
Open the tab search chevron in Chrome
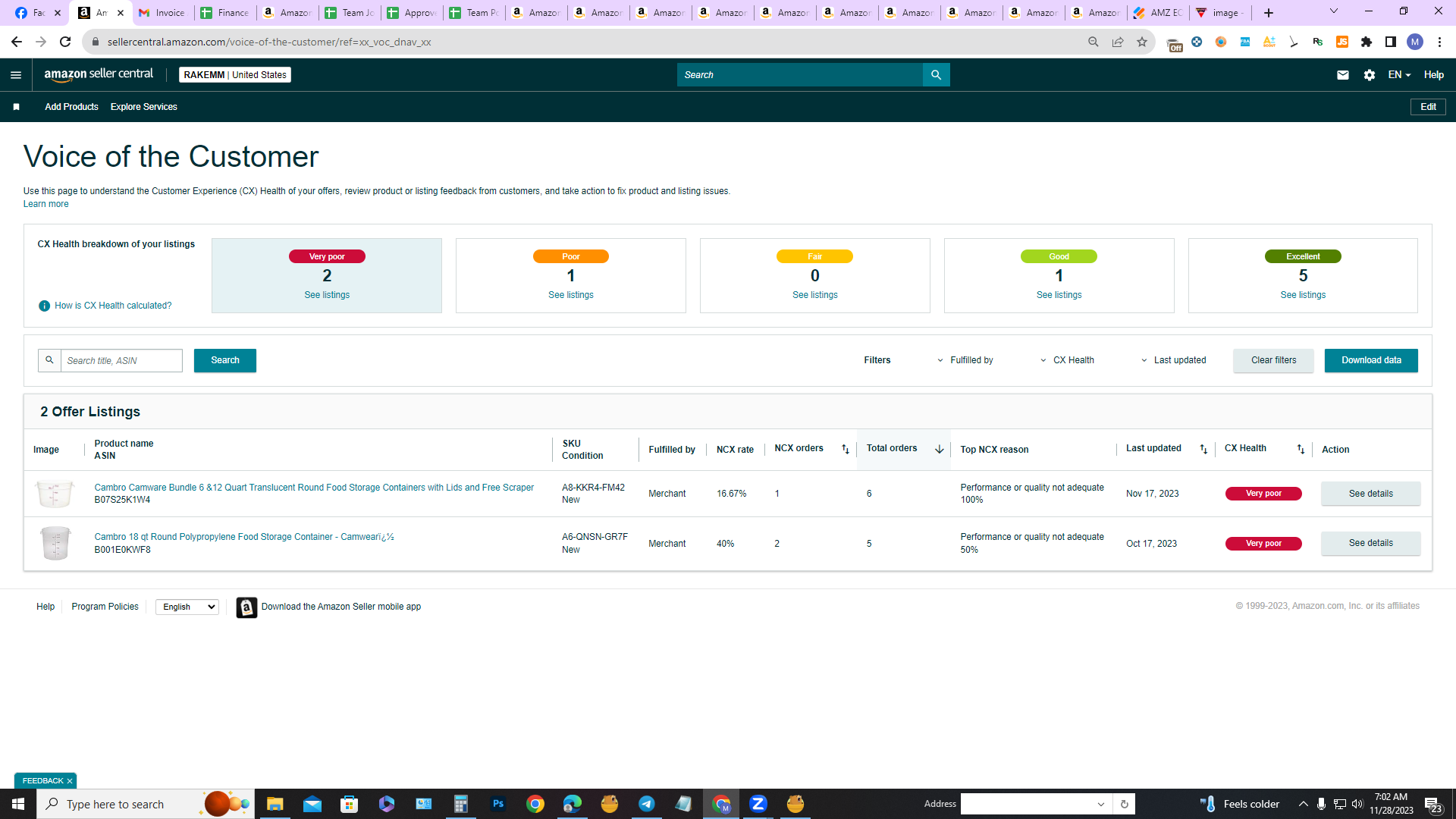click(x=1333, y=11)
